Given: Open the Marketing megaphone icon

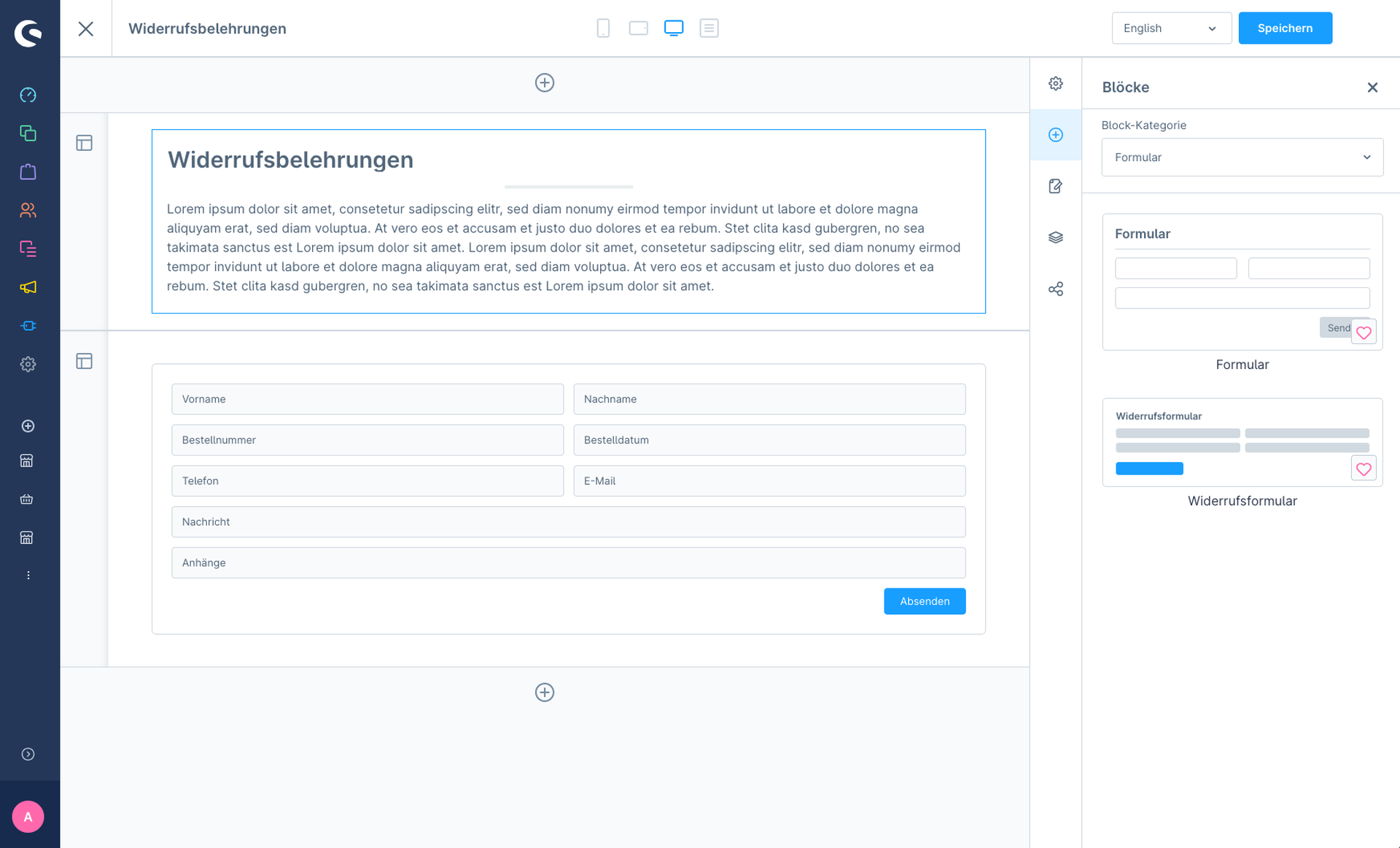Looking at the screenshot, I should tap(28, 287).
